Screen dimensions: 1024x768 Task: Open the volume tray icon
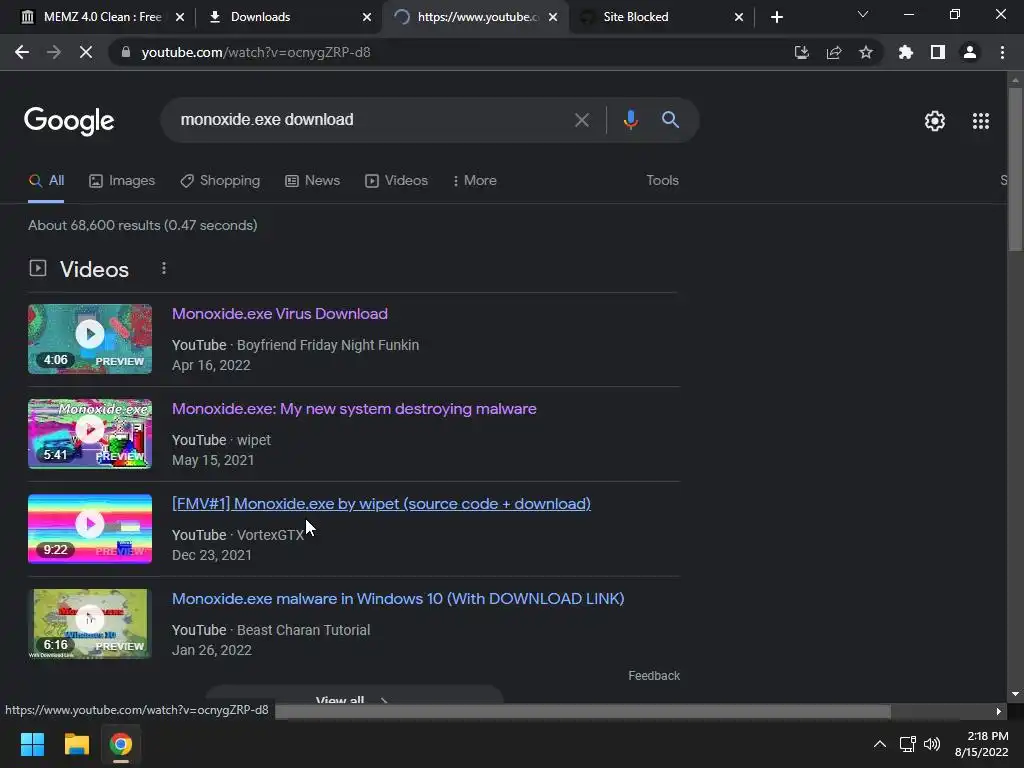point(932,744)
